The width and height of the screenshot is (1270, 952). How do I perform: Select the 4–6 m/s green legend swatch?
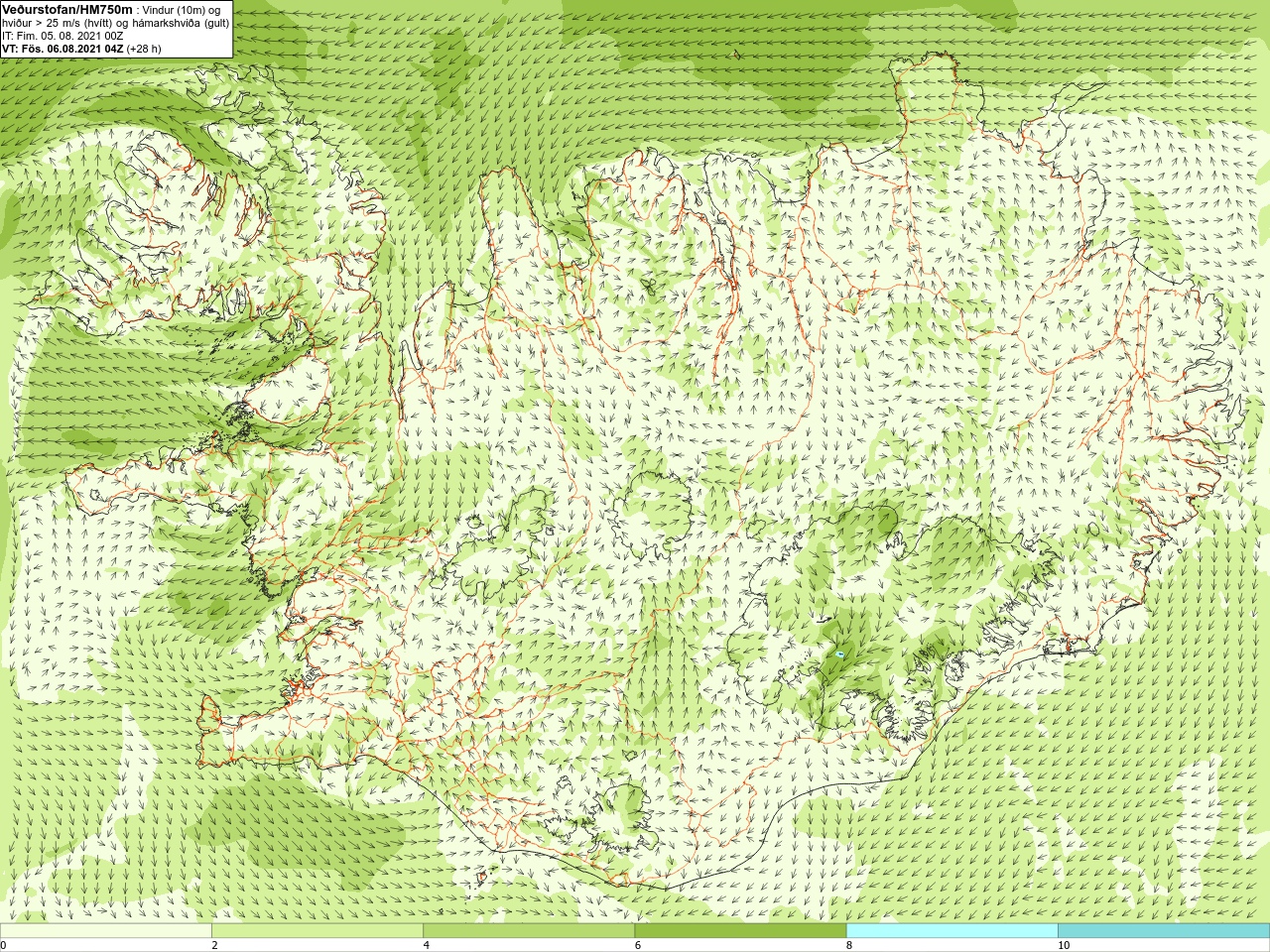coord(529,931)
